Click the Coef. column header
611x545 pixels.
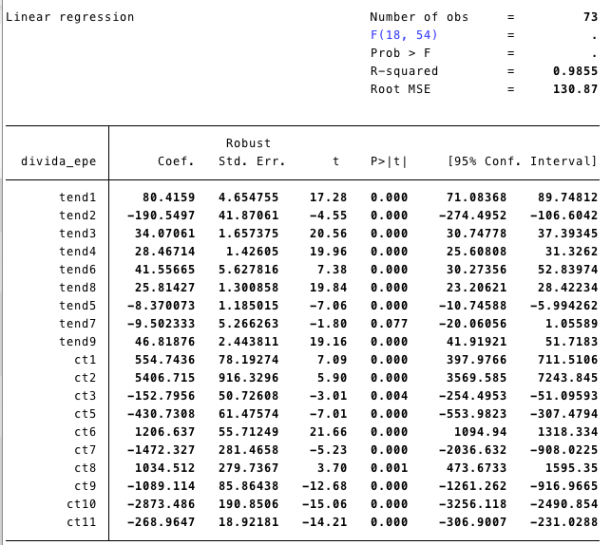(x=175, y=162)
